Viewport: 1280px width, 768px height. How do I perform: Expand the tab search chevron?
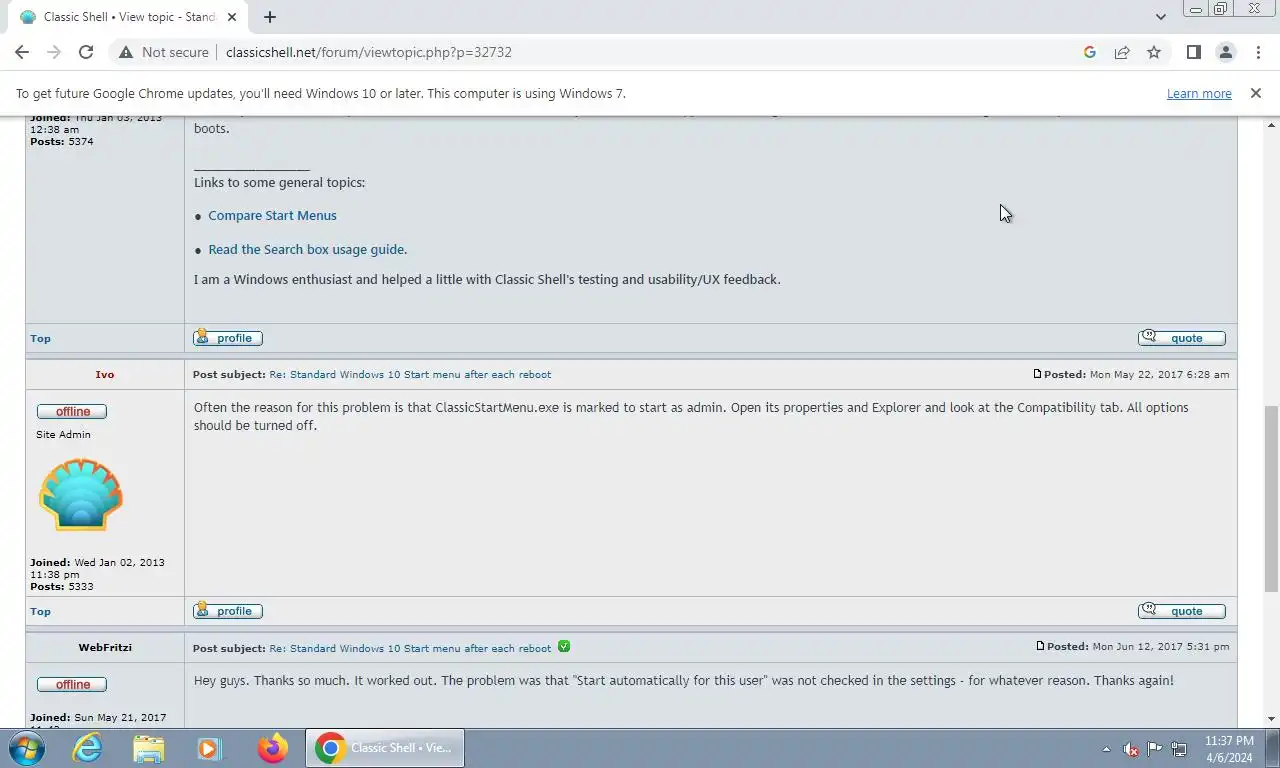point(1160,17)
